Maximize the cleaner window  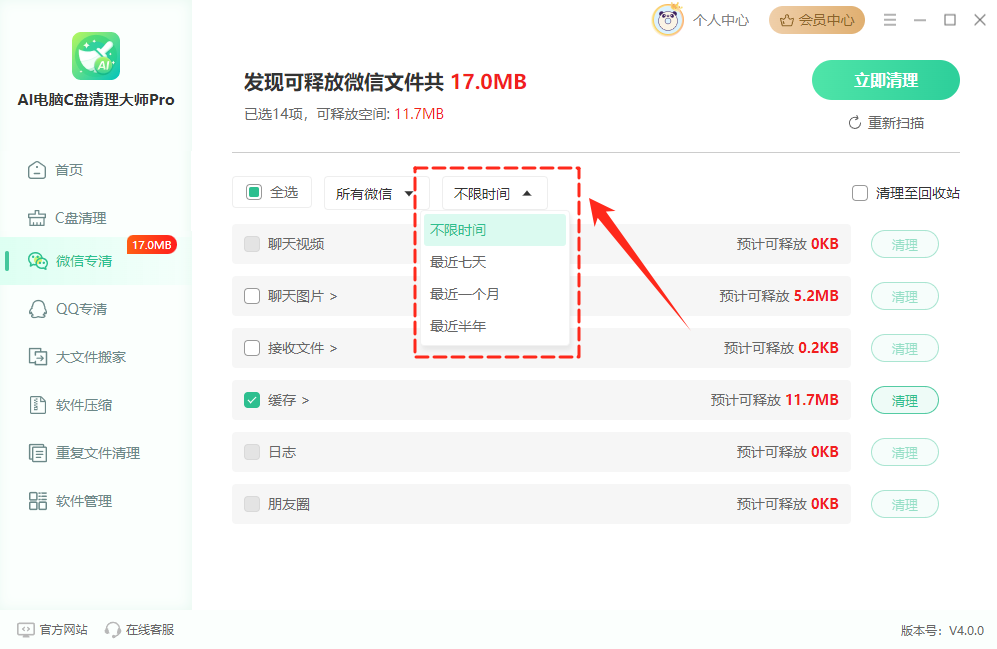tap(950, 20)
